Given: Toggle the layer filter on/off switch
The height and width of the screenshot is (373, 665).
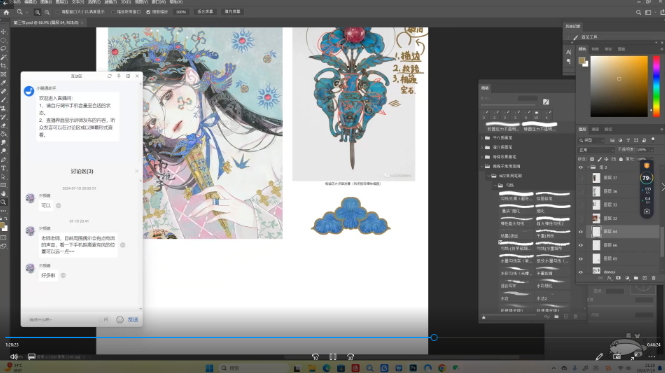Looking at the screenshot, I should 653,139.
